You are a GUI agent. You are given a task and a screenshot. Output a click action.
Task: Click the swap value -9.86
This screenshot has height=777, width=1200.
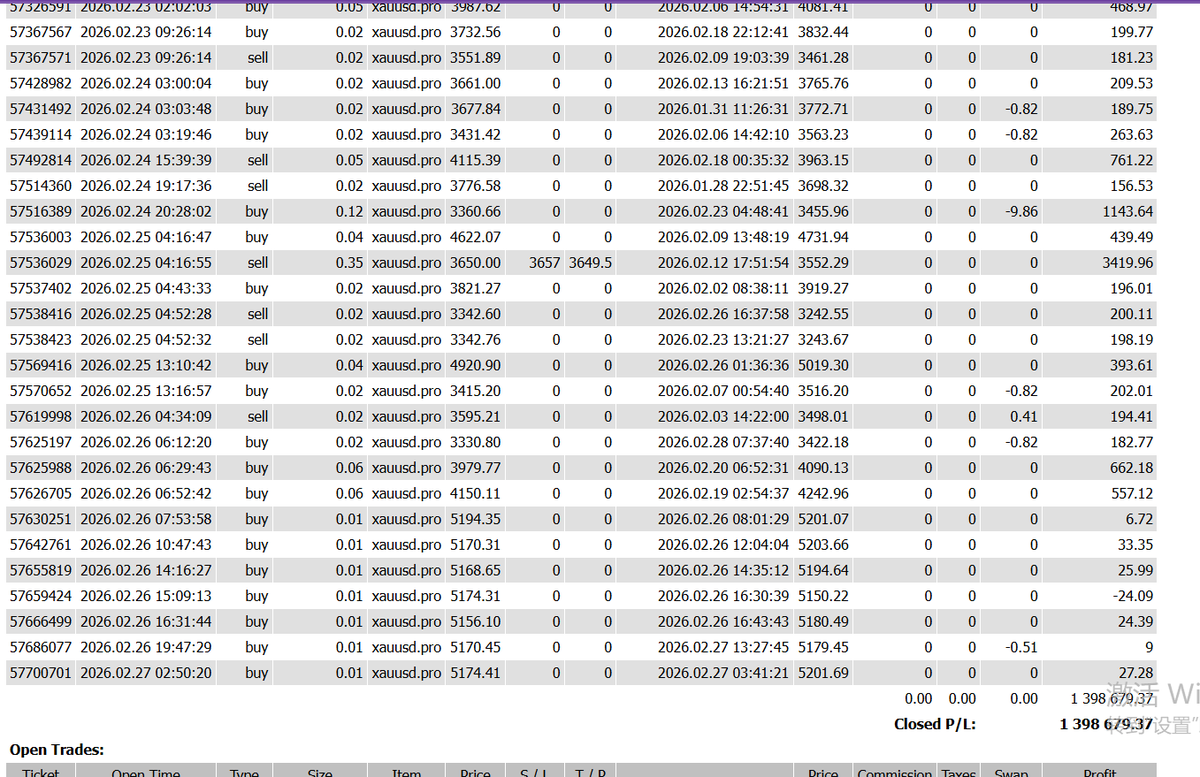coord(1021,212)
